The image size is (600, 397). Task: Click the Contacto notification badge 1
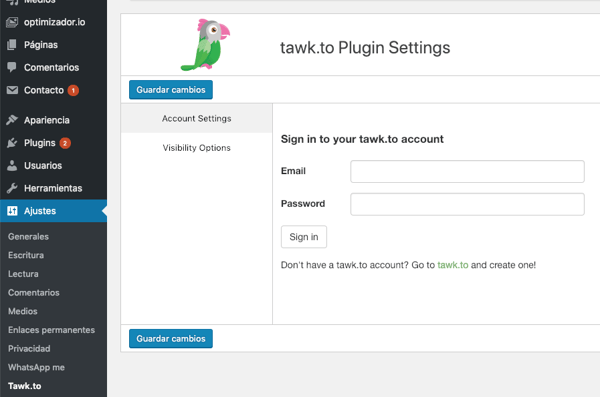[73, 90]
